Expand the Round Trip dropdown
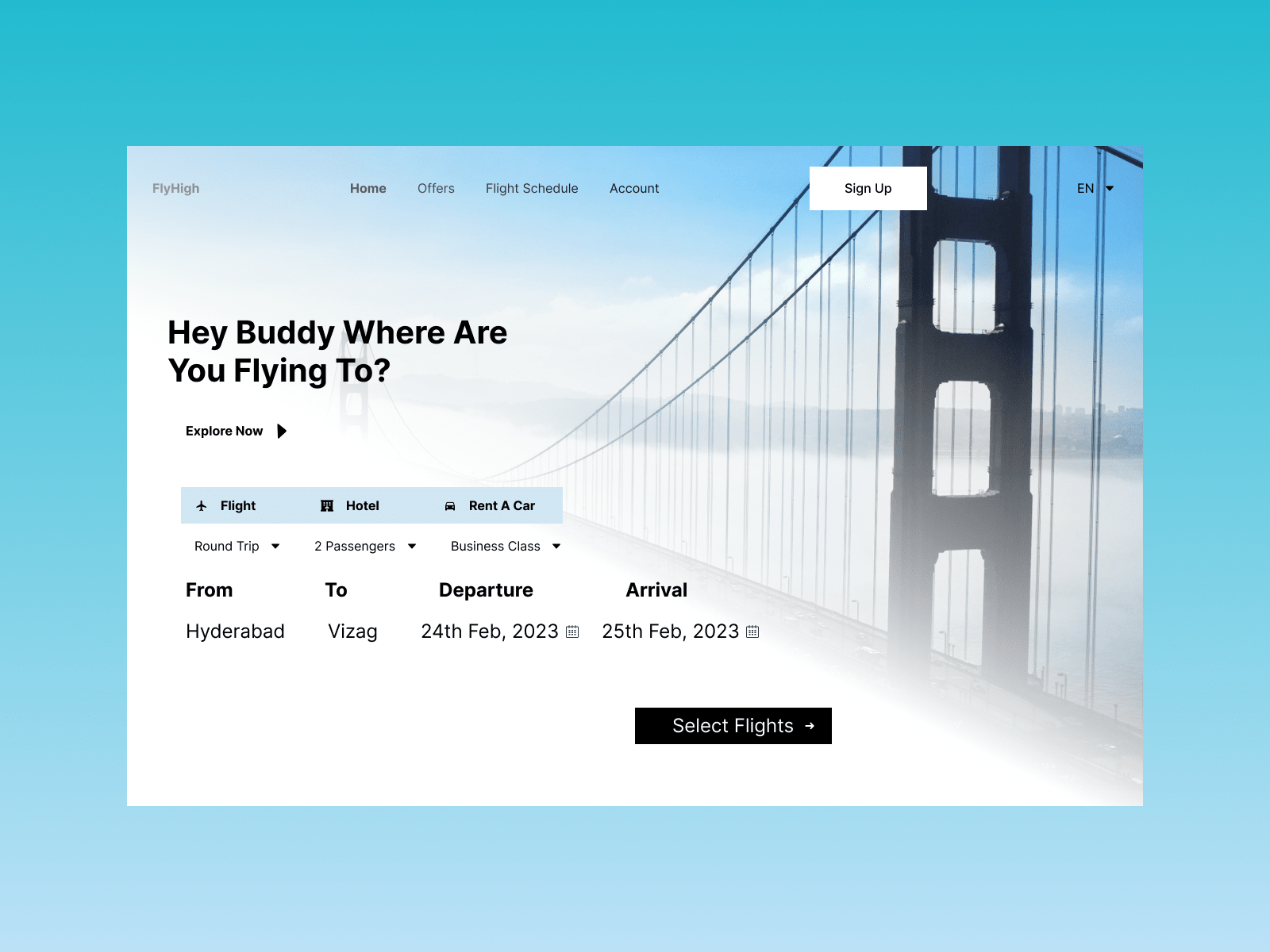1270x952 pixels. tap(237, 547)
